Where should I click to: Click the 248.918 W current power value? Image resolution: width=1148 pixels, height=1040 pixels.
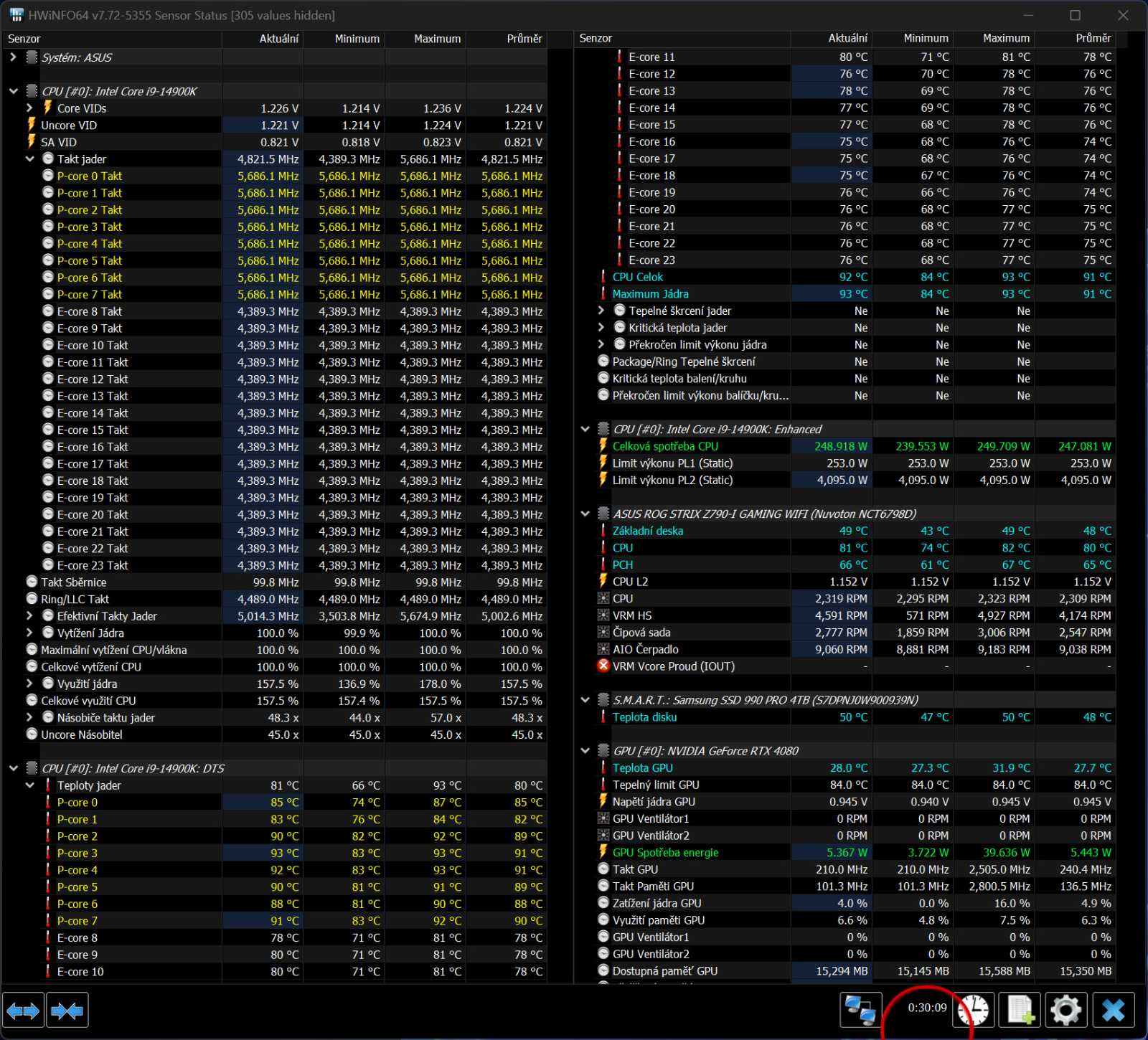[841, 446]
